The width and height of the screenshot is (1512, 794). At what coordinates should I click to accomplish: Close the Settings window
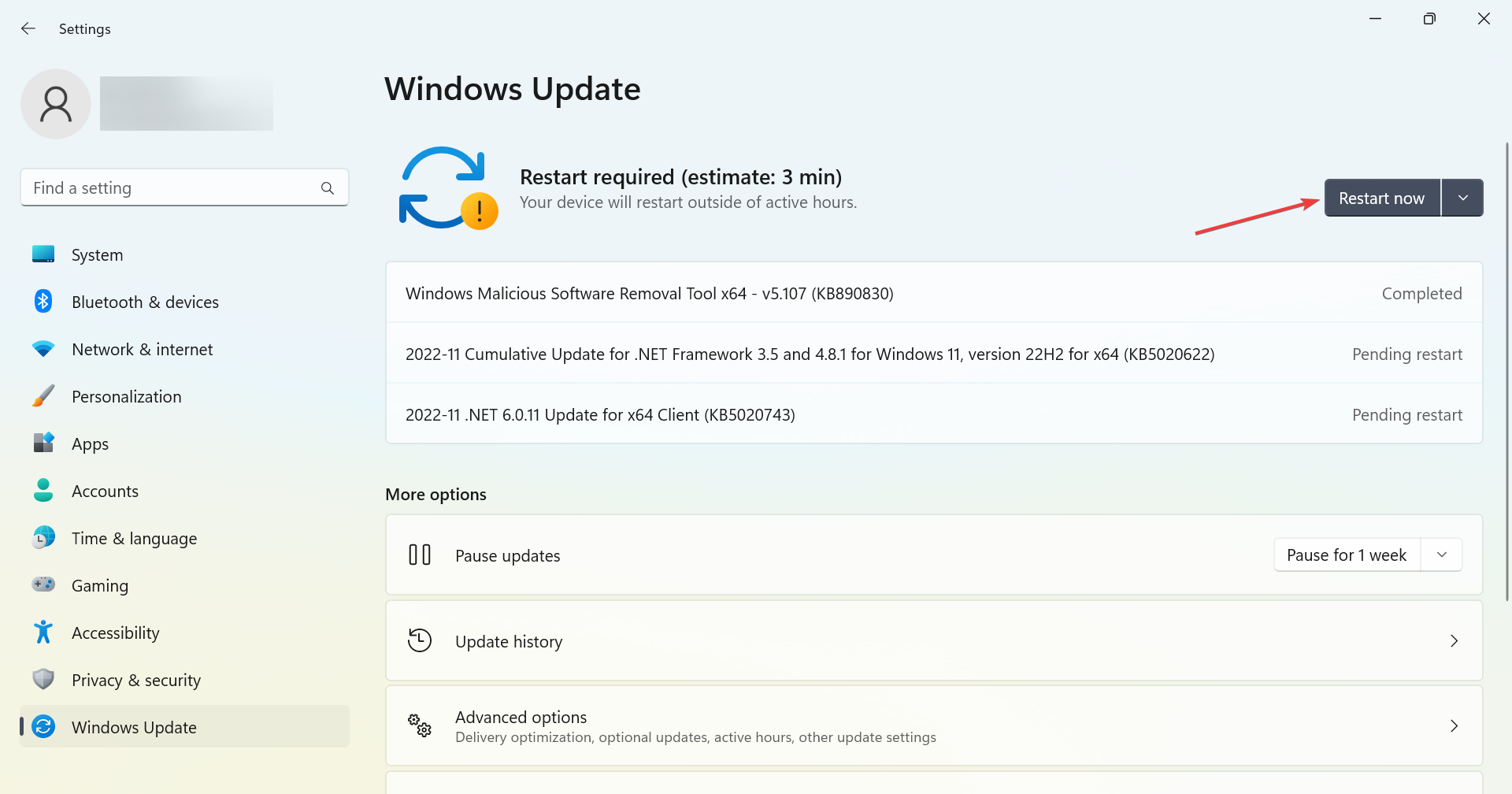coord(1484,19)
